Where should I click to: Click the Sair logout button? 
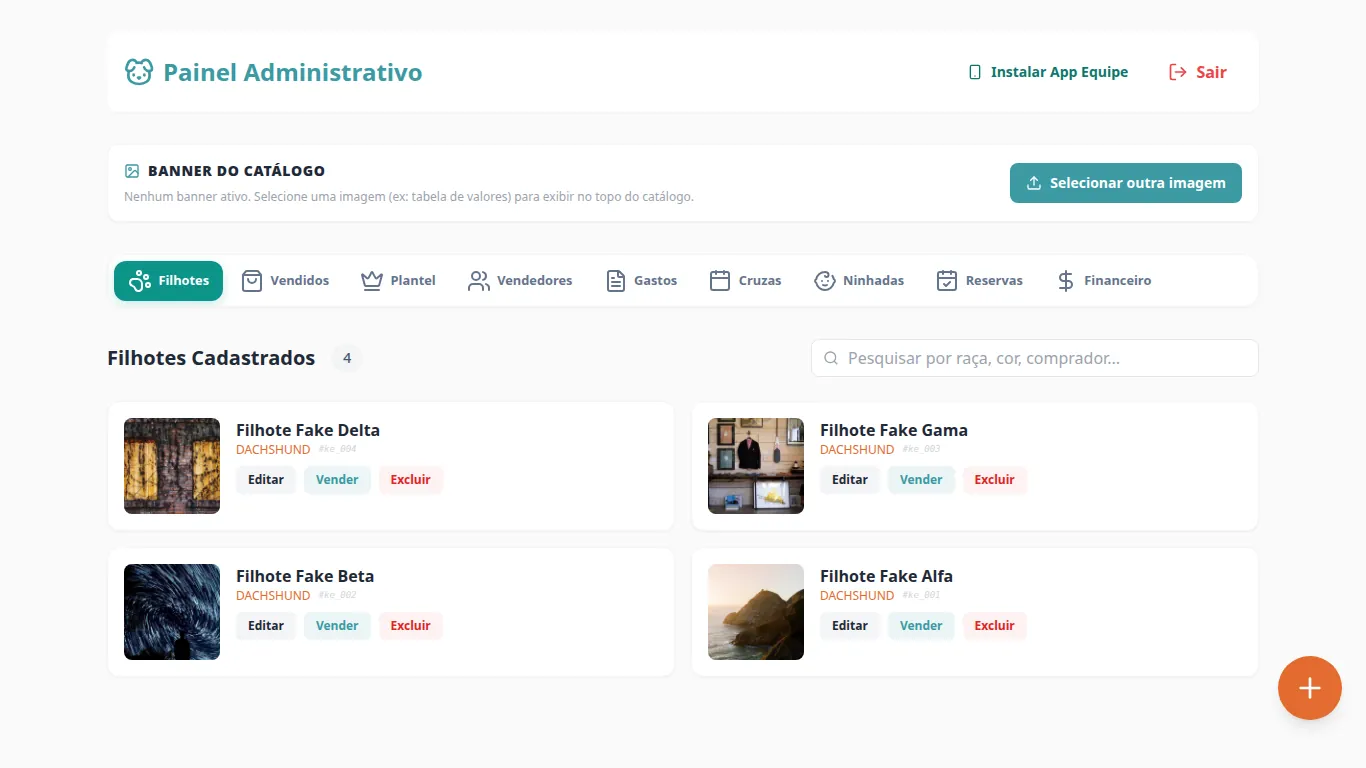pos(1198,72)
